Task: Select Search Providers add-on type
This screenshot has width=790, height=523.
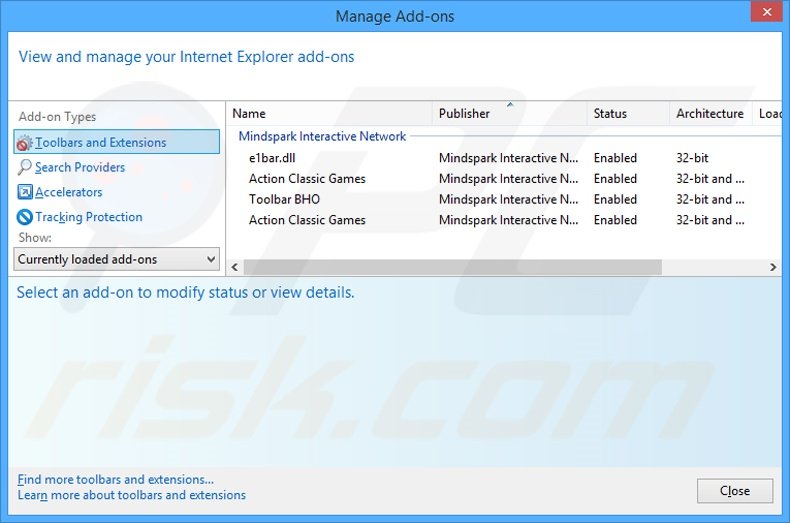Action: 80,167
